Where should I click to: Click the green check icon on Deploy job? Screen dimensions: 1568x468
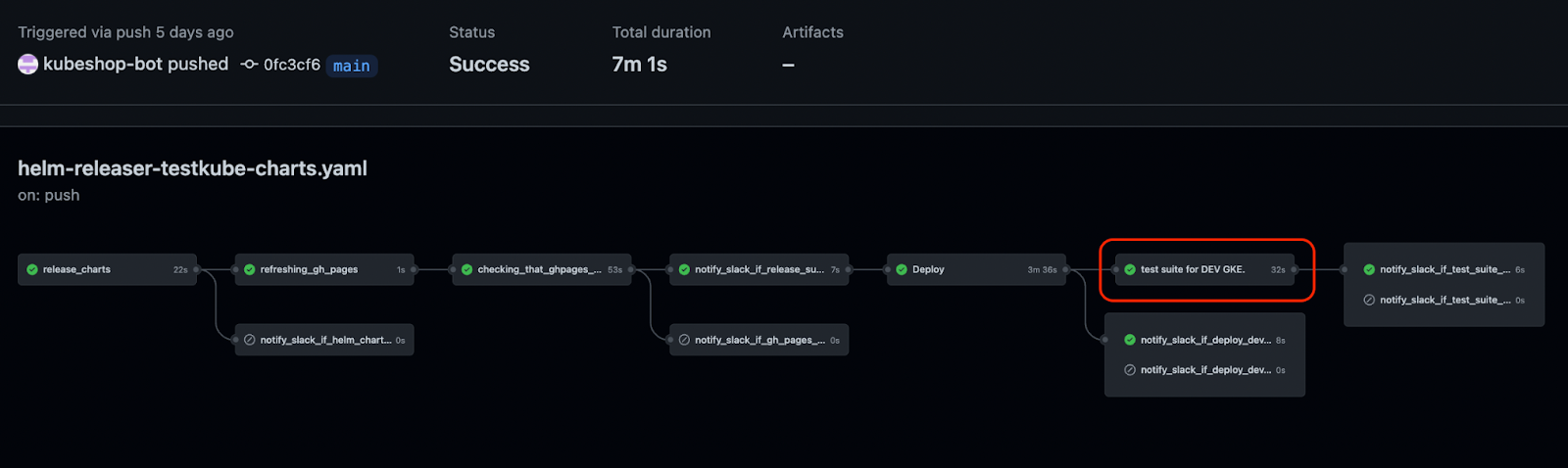click(x=902, y=269)
